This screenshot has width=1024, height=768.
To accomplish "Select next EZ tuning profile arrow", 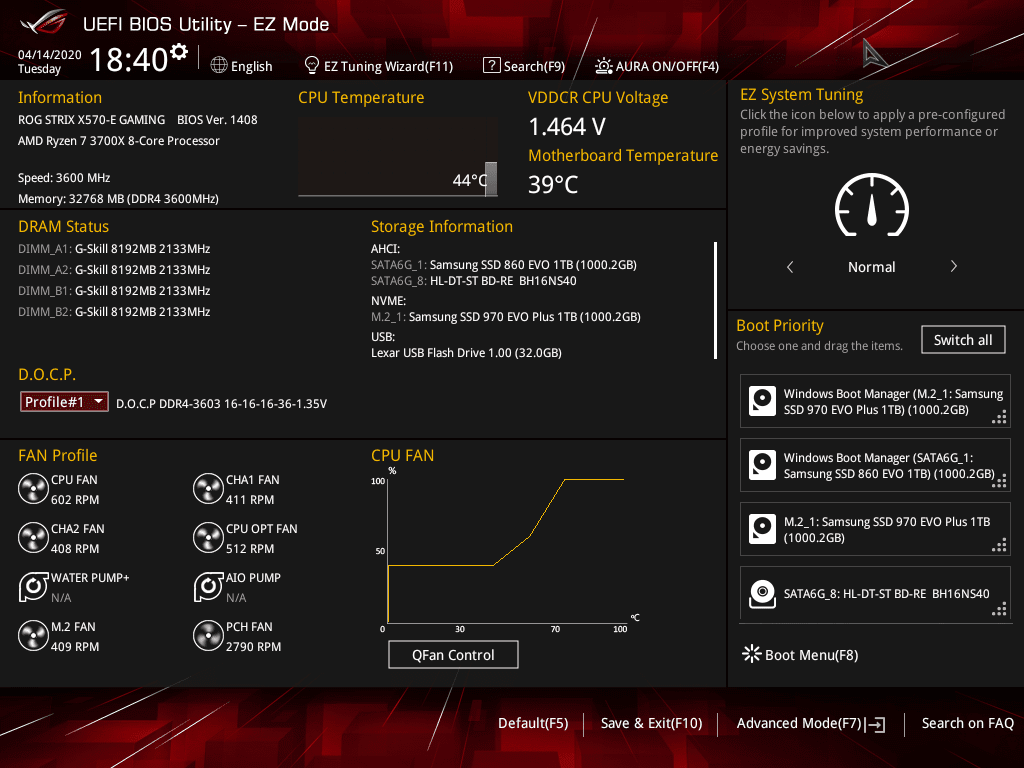I will coord(953,266).
